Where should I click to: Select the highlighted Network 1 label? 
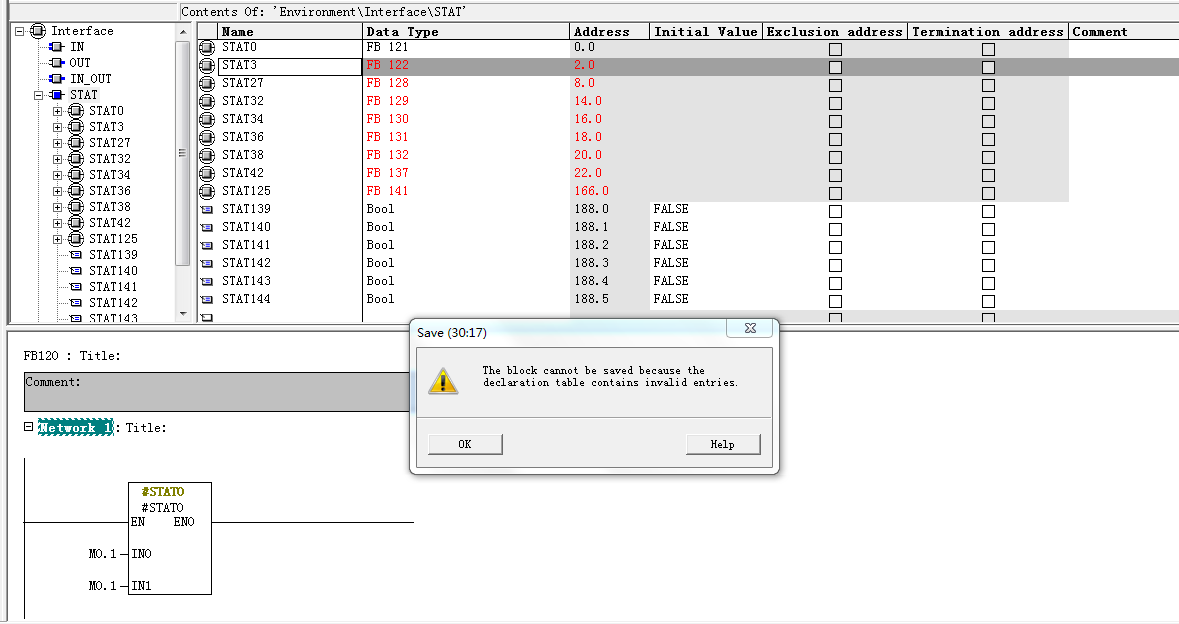click(x=76, y=427)
